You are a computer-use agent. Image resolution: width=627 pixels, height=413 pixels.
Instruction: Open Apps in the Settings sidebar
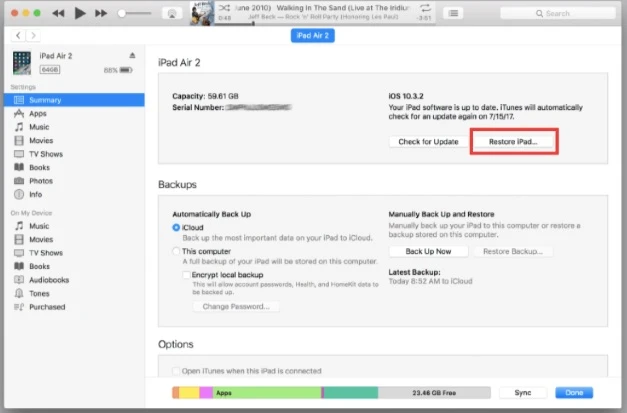[74, 114]
